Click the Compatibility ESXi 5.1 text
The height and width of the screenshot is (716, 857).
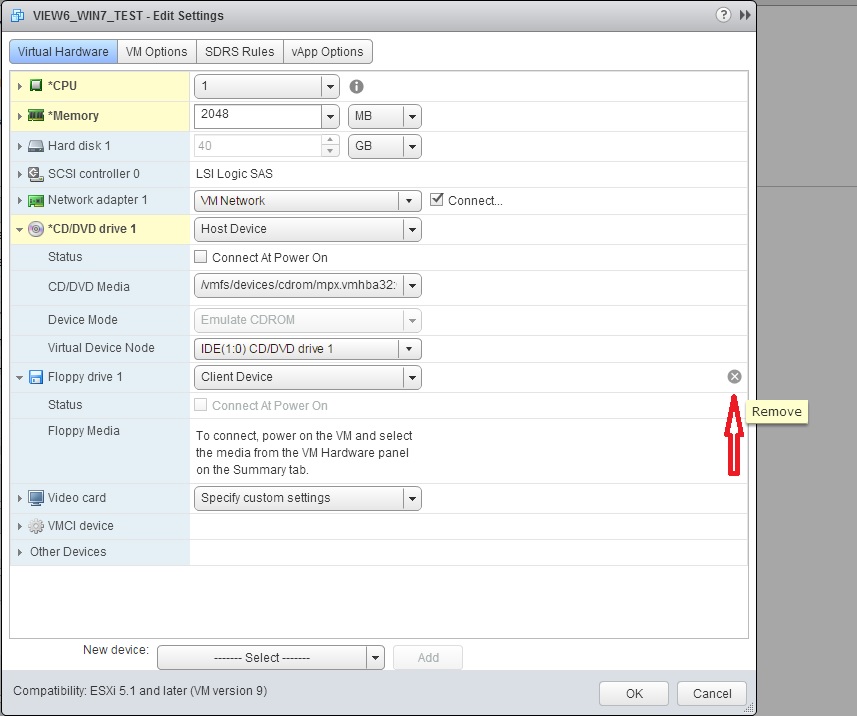click(x=140, y=691)
